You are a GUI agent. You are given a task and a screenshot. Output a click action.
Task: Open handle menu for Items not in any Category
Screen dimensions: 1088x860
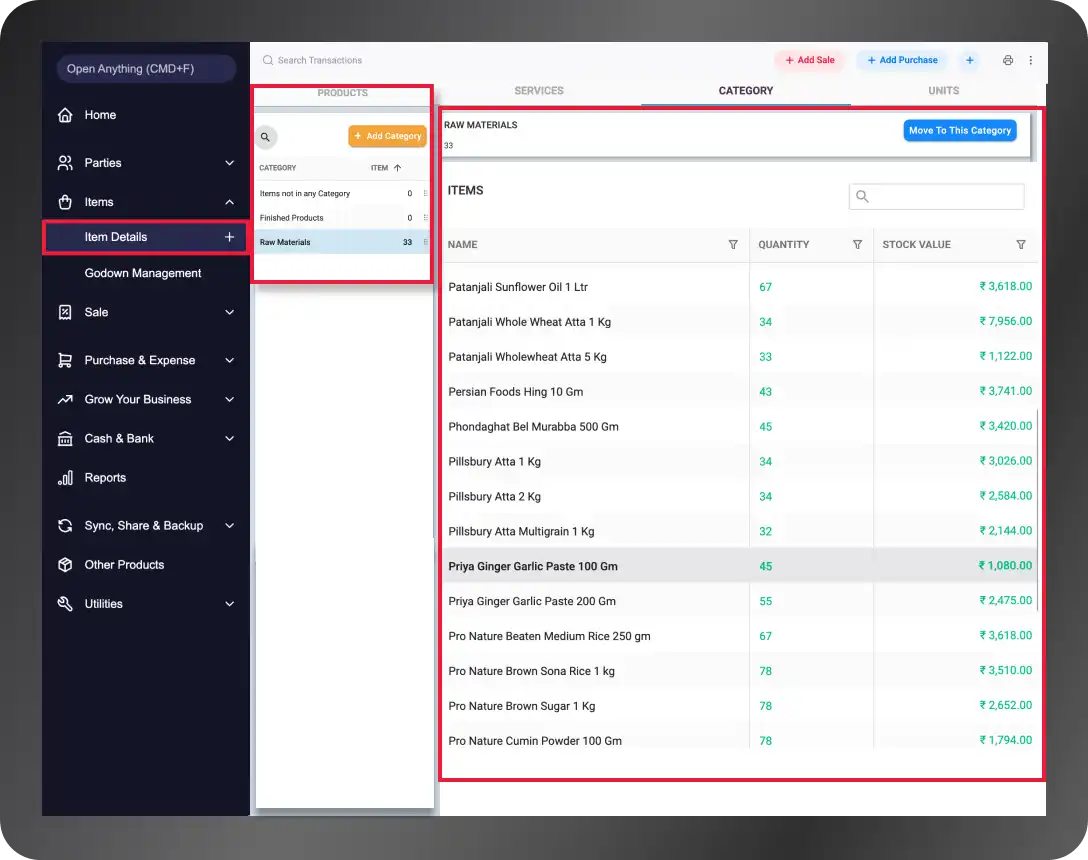pyautogui.click(x=425, y=194)
